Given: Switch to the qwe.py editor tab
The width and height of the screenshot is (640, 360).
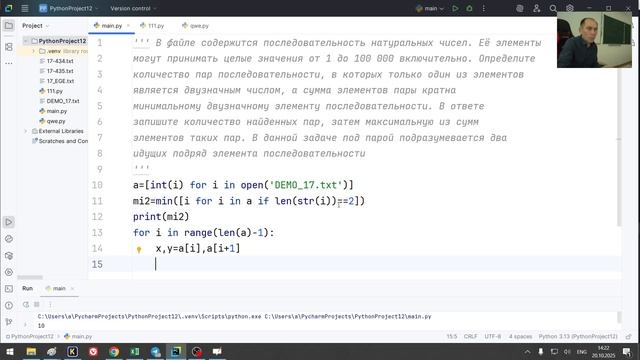Looking at the screenshot, I should coord(196,25).
